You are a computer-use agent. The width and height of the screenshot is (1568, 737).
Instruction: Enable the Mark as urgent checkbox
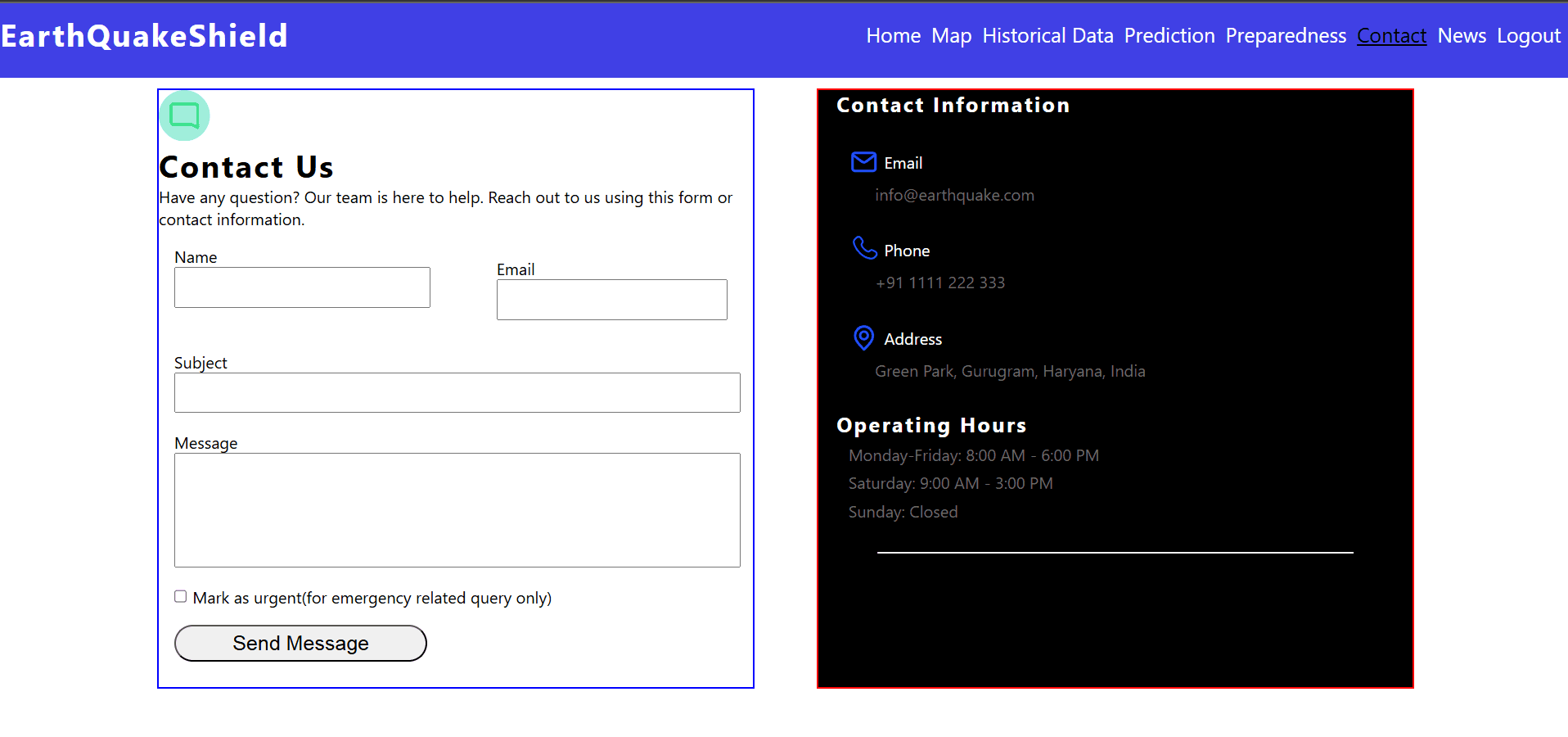[181, 597]
